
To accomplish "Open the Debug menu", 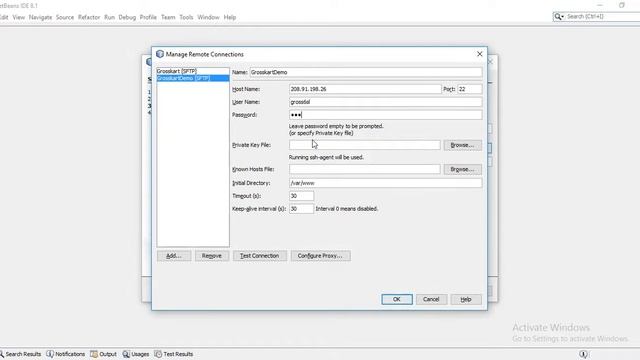I will pos(127,17).
